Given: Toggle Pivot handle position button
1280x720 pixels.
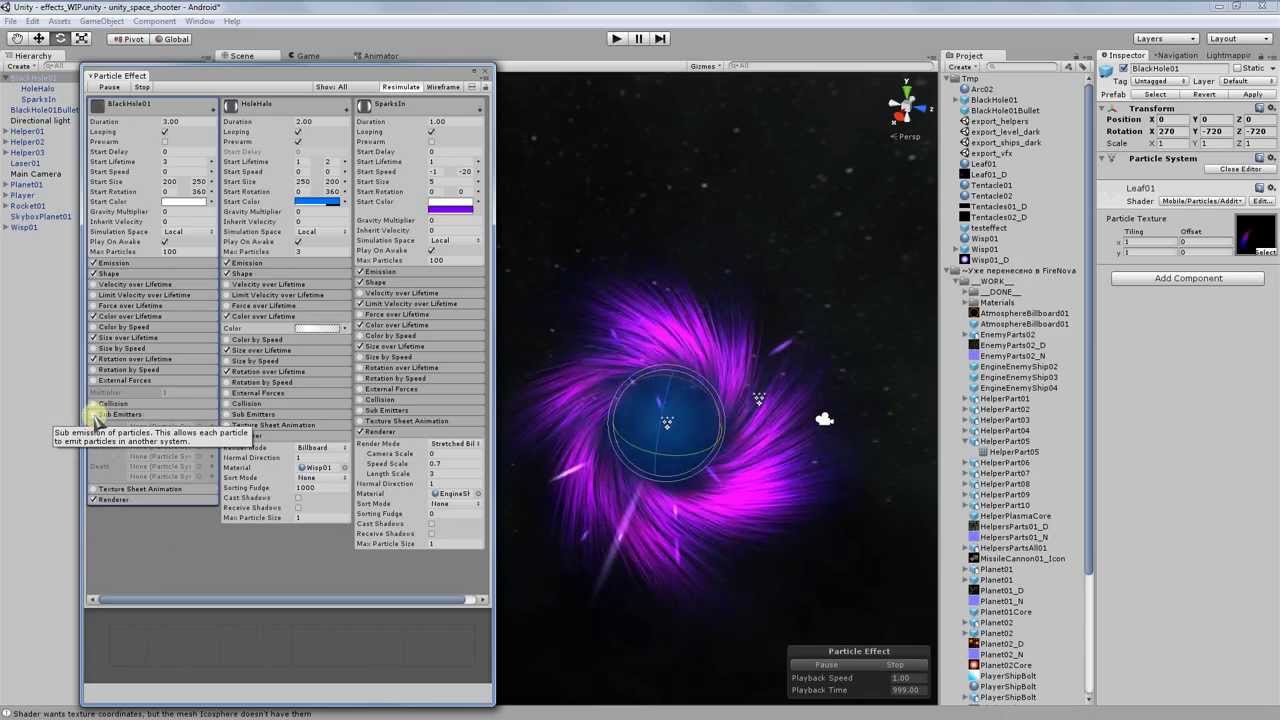Looking at the screenshot, I should (x=128, y=39).
